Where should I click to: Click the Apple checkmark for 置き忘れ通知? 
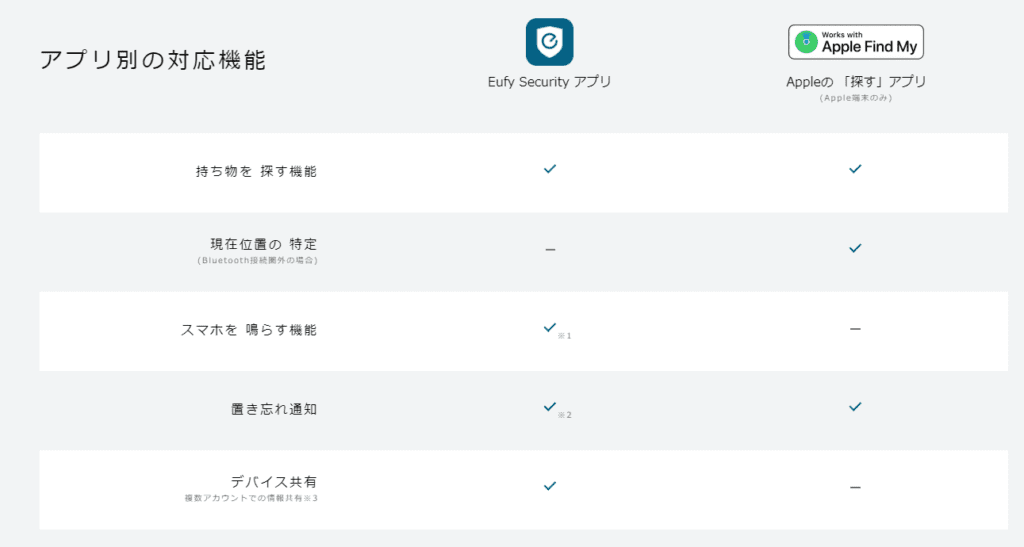(855, 407)
